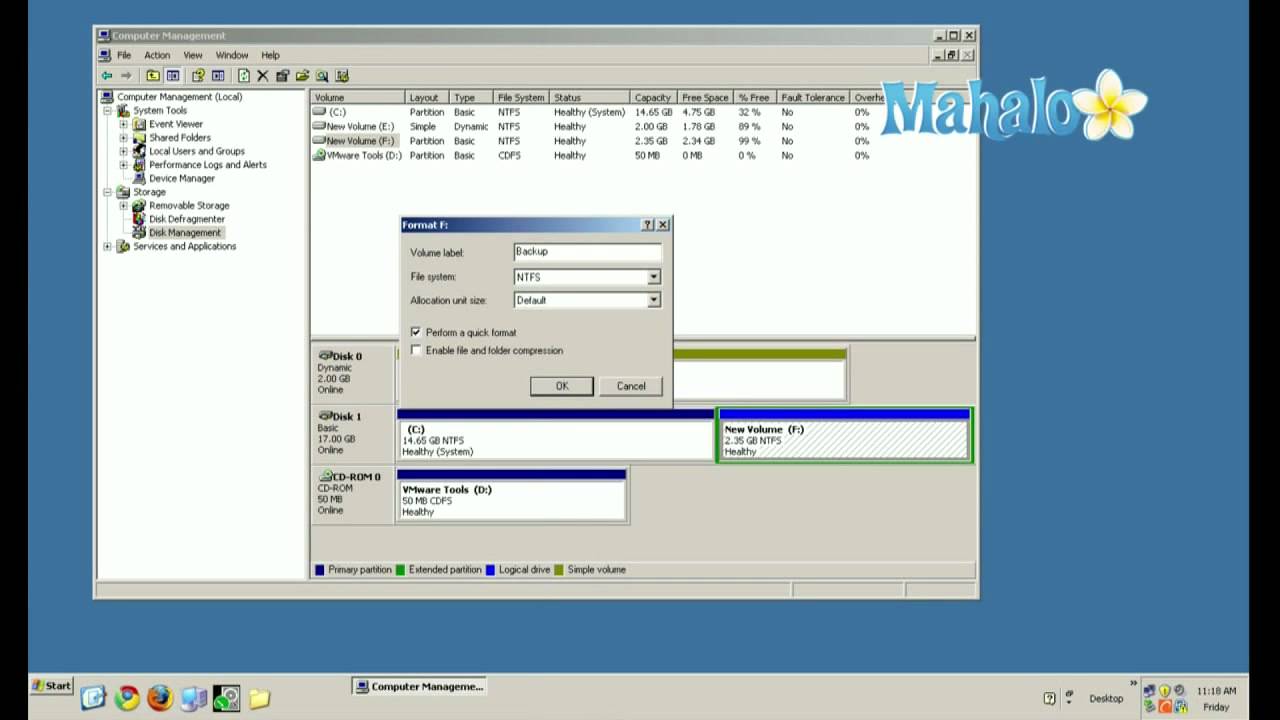
Task: Toggle Show/Hide Console Tree toolbar icon
Action: point(173,76)
